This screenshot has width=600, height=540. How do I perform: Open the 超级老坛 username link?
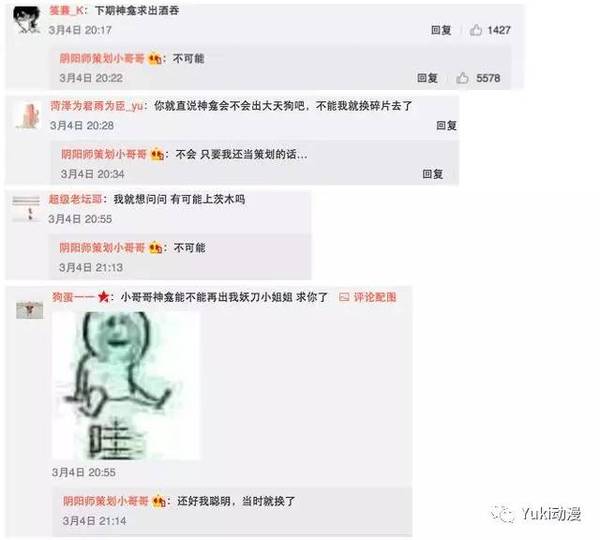coord(75,199)
